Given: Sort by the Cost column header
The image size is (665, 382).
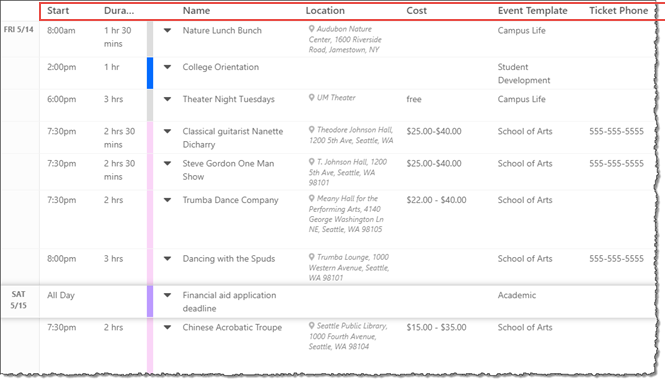Looking at the screenshot, I should point(416,11).
